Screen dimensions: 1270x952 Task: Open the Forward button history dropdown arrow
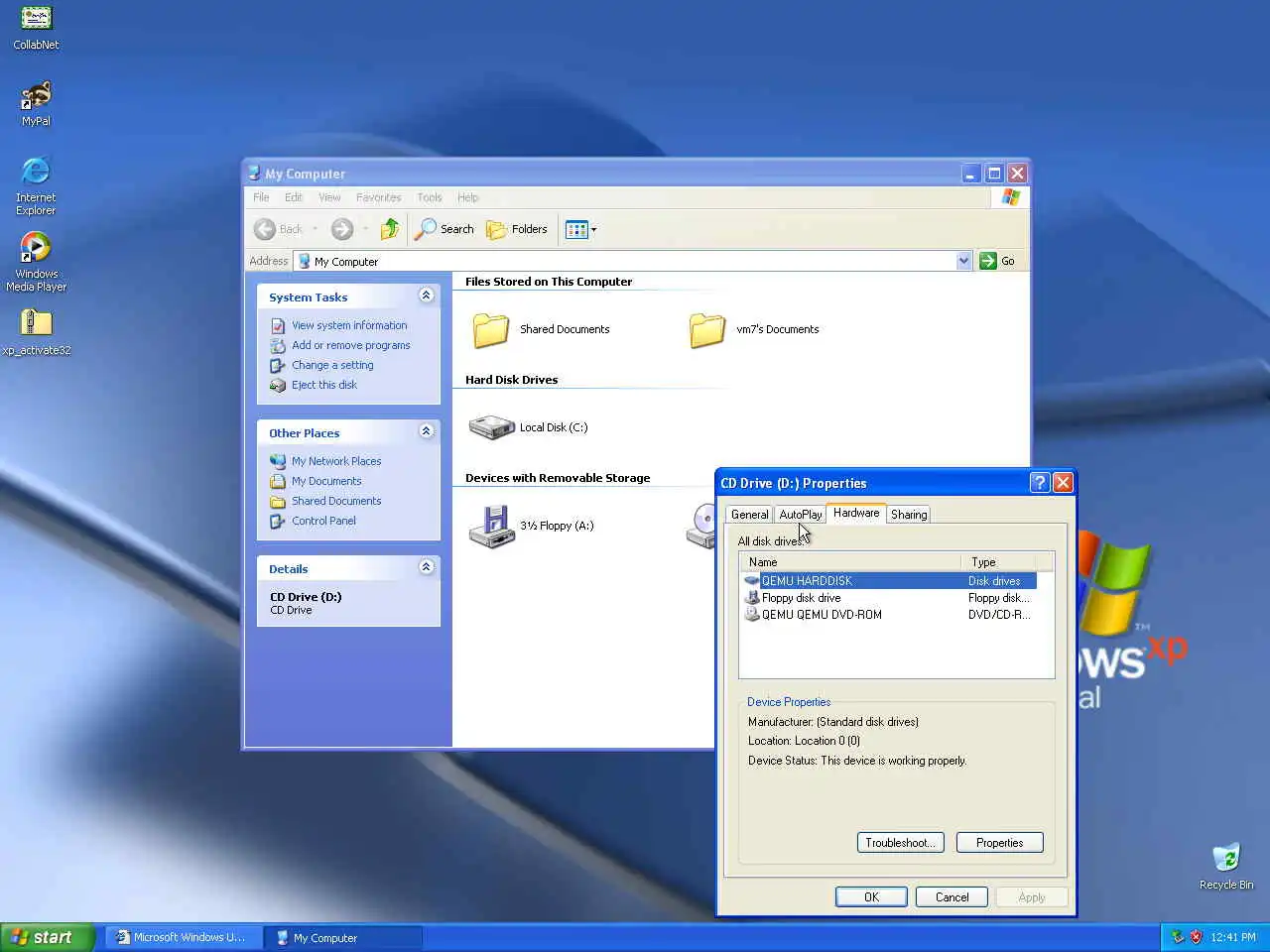[365, 229]
